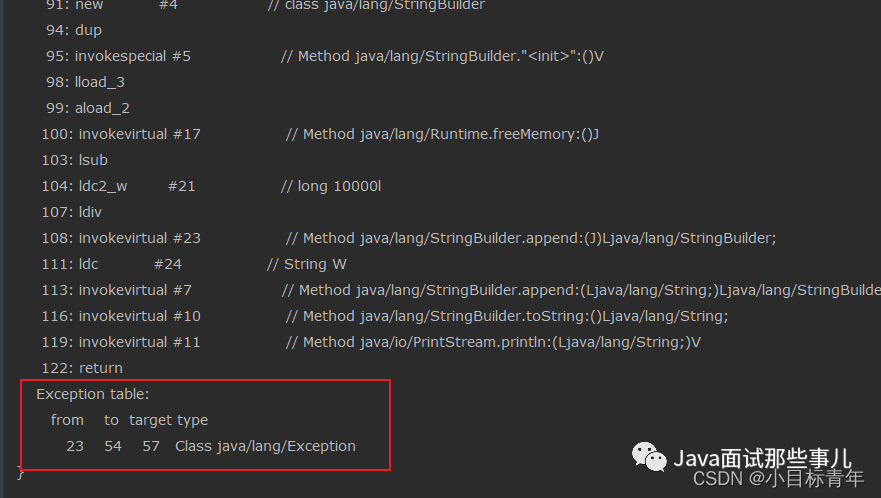Click the exception table value 23
This screenshot has width=881, height=498.
tap(75, 446)
